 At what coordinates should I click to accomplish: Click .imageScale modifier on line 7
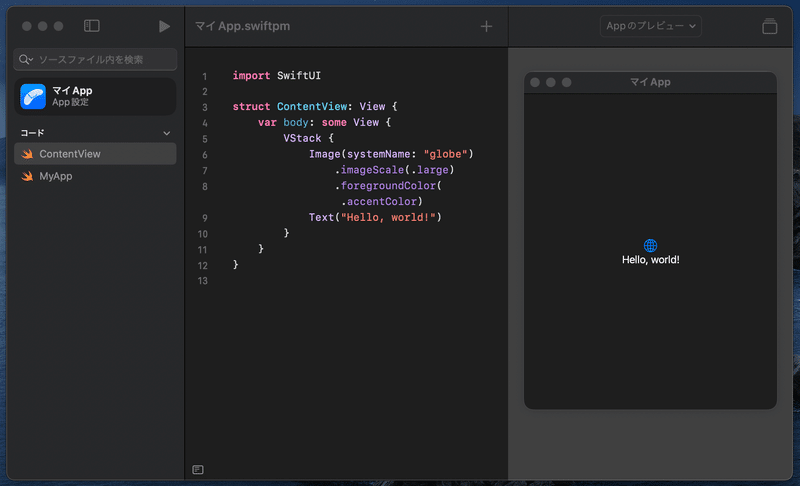369,170
